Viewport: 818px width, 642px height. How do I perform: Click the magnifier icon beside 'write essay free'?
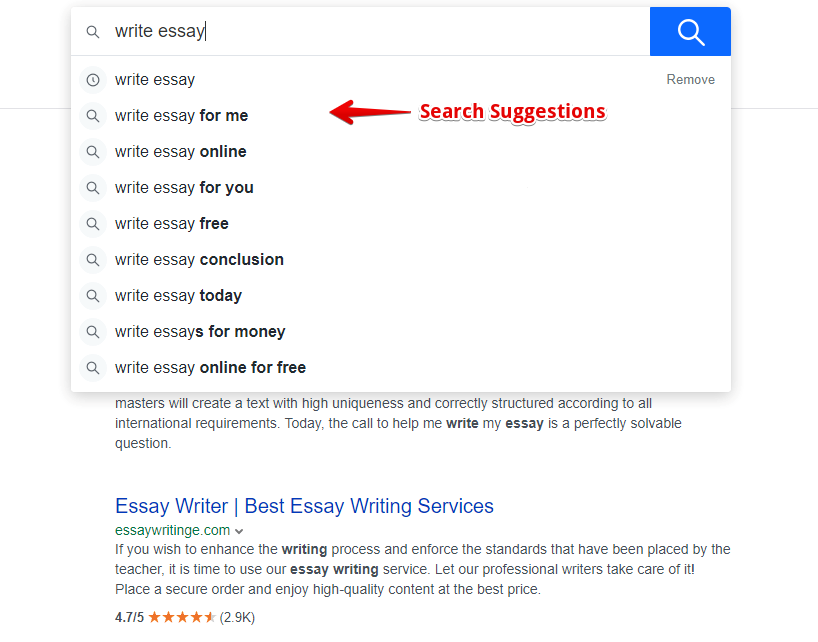tap(93, 224)
